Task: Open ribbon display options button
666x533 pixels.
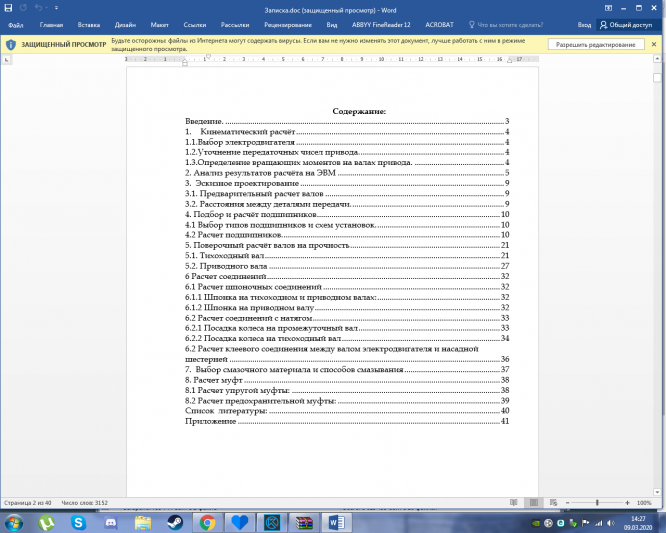Action: 608,8
